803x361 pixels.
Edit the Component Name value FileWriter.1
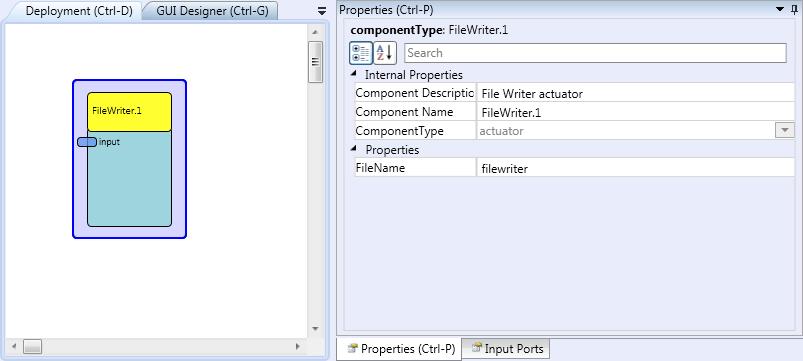[x=636, y=113]
